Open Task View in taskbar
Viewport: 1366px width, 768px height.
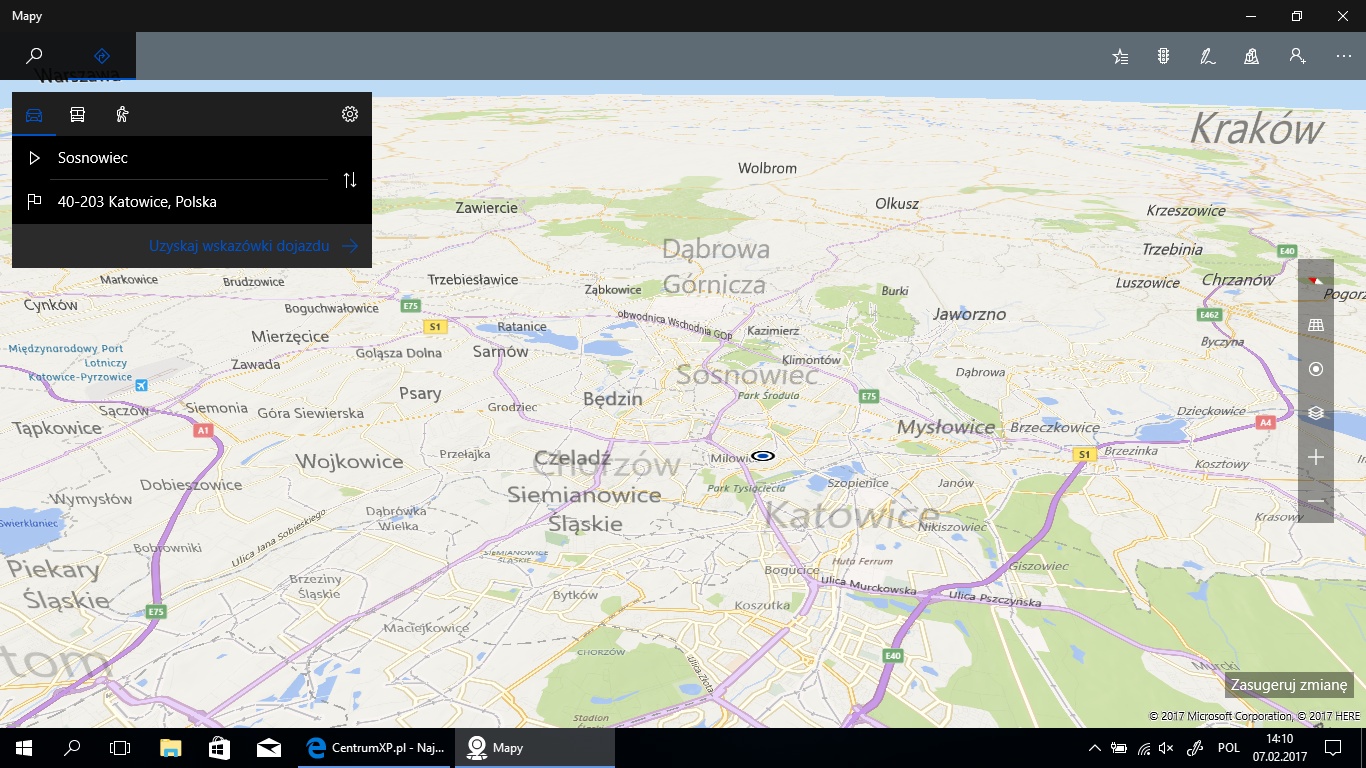point(120,748)
